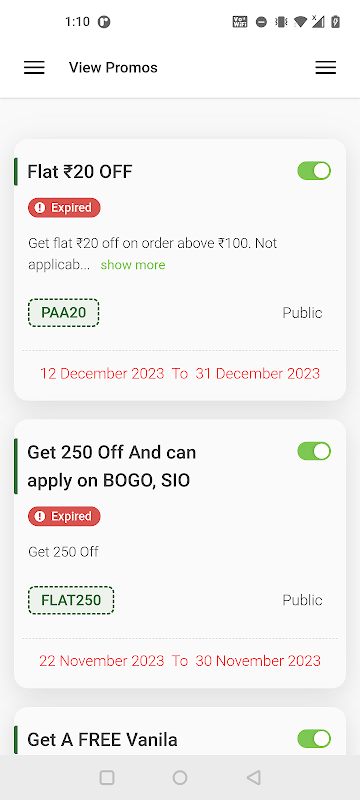Tap the Android back navigation triangle
Viewport: 360px width, 800px height.
[253, 778]
